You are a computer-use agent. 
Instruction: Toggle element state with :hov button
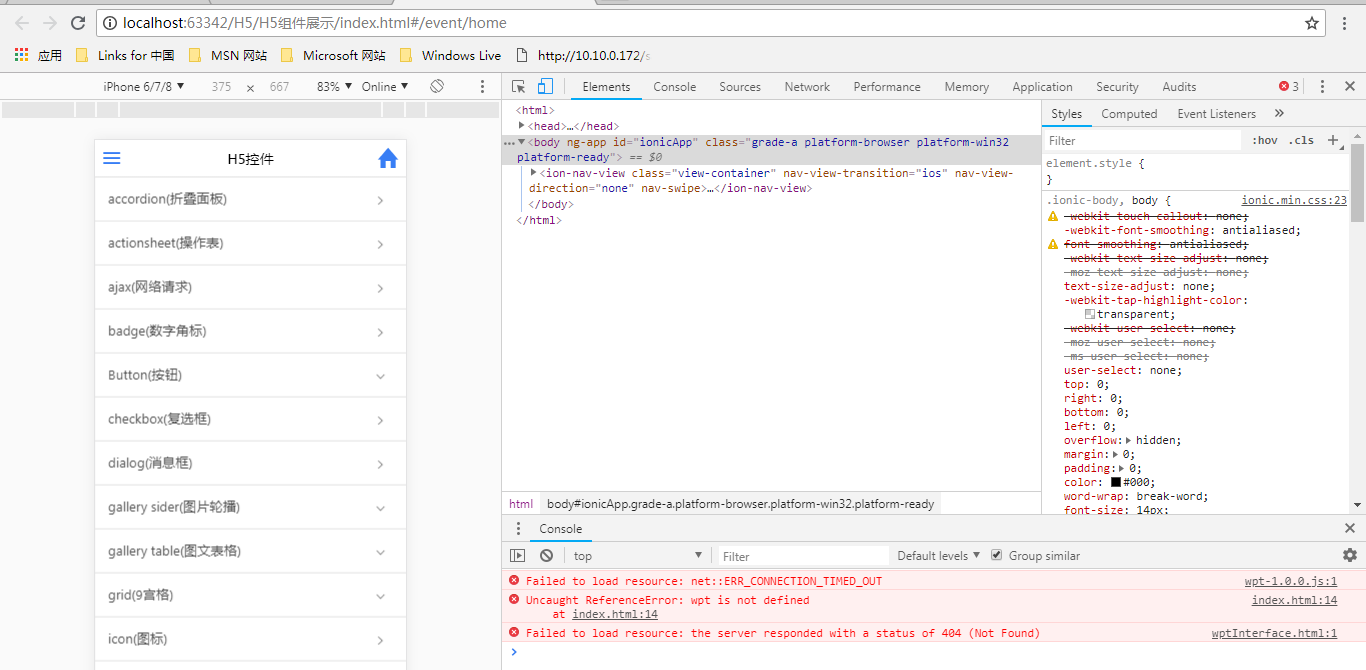point(1264,141)
